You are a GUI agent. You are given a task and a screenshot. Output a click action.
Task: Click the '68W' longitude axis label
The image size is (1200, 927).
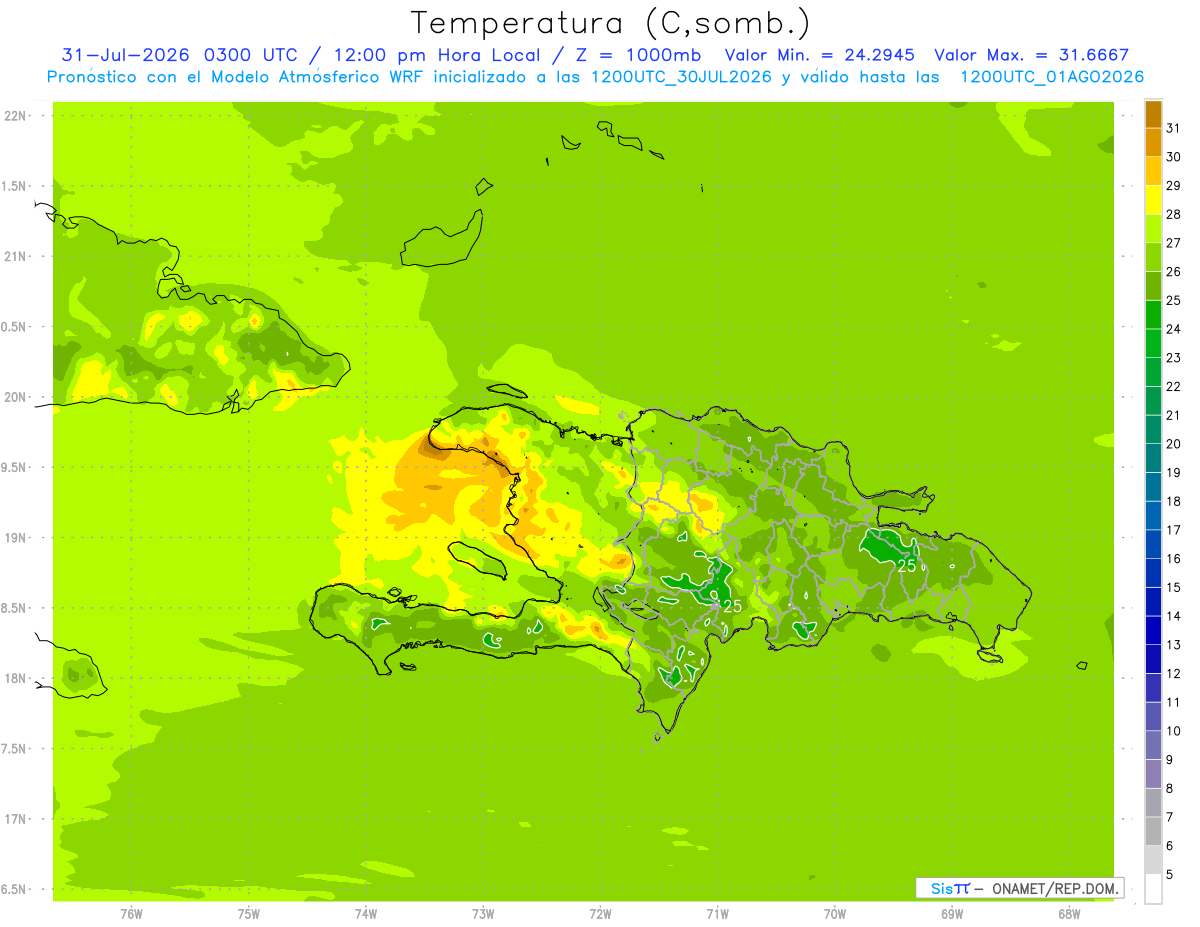point(1069,913)
